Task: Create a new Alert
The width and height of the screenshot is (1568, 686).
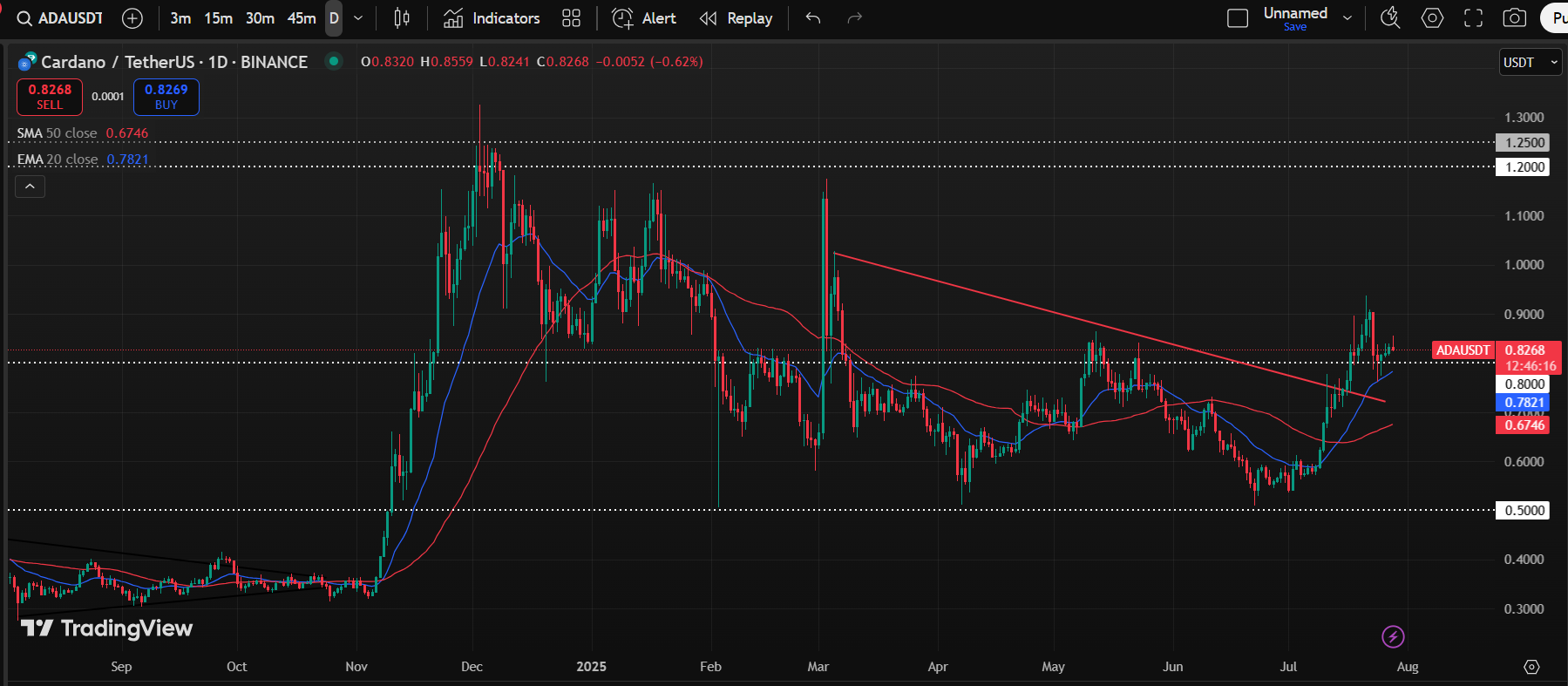Action: tap(644, 18)
